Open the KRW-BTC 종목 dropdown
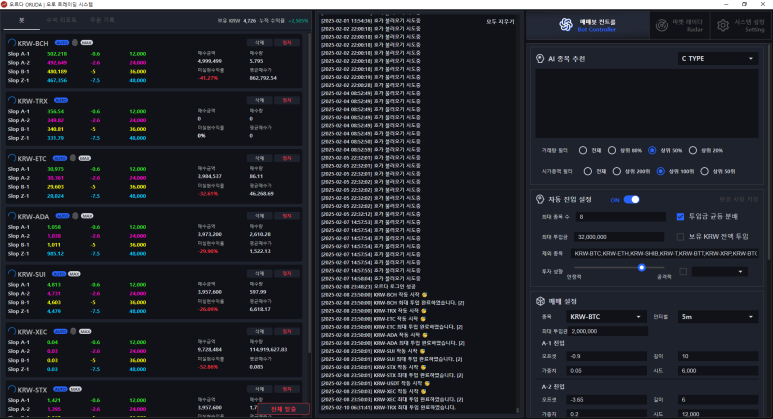This screenshot has height=419, width=773. [605, 316]
